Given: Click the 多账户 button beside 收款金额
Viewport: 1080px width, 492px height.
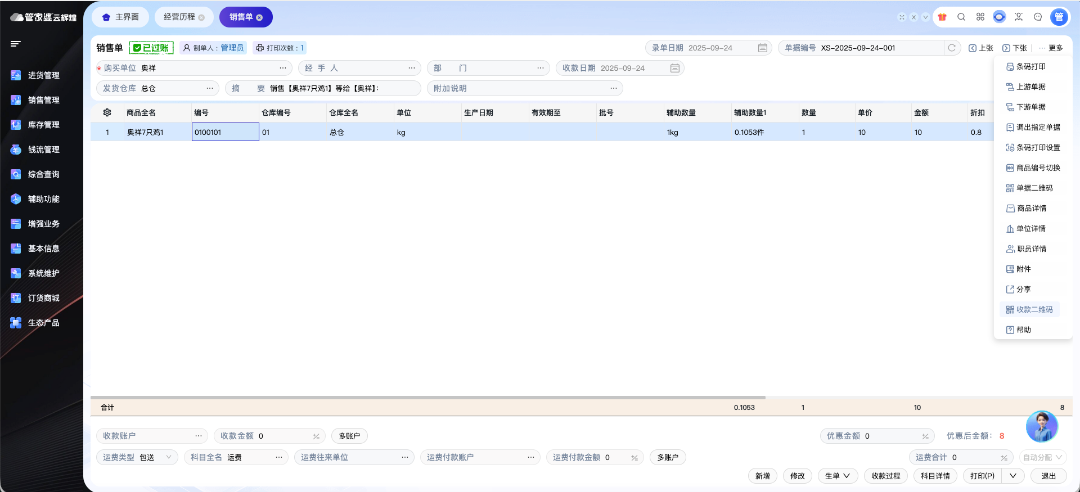Looking at the screenshot, I should 349,436.
